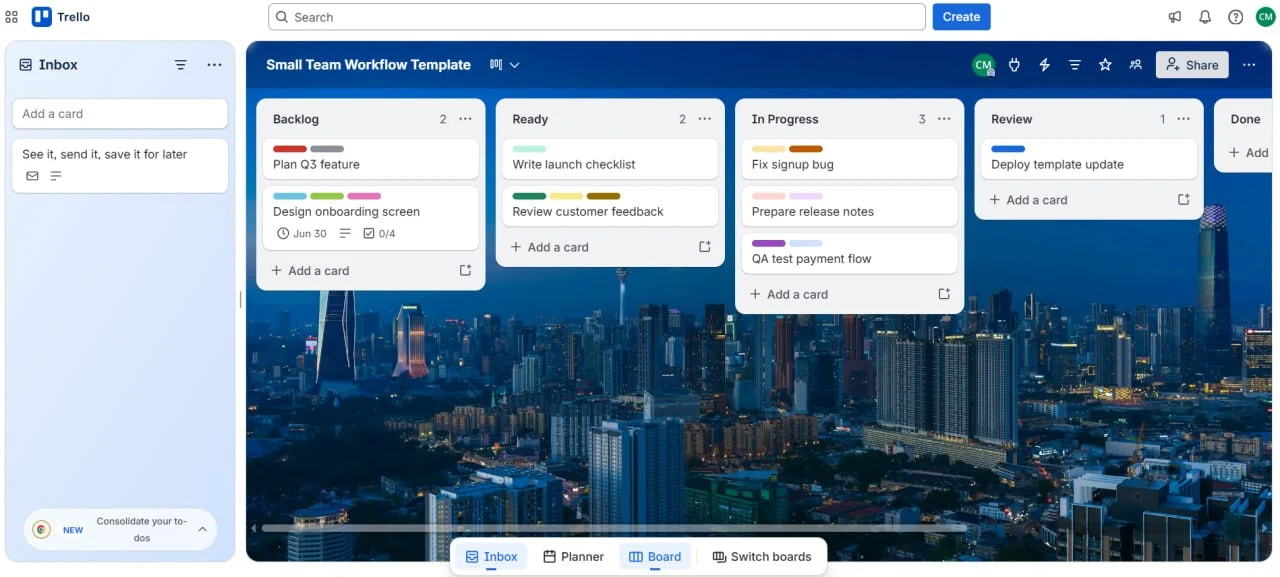Click the Trello logo home link
The height and width of the screenshot is (577, 1280).
click(61, 17)
